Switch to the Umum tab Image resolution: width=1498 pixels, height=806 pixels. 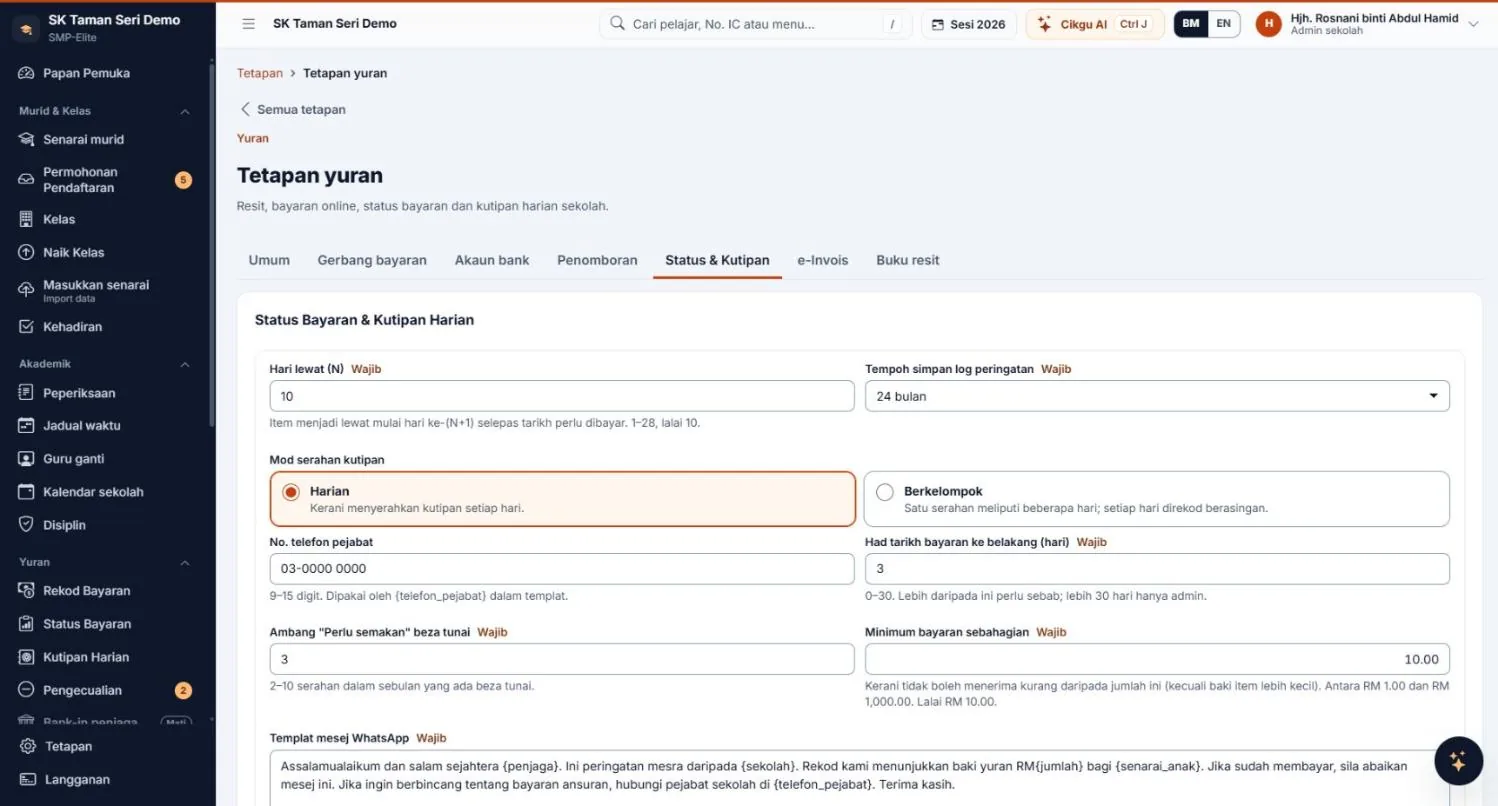point(269,260)
